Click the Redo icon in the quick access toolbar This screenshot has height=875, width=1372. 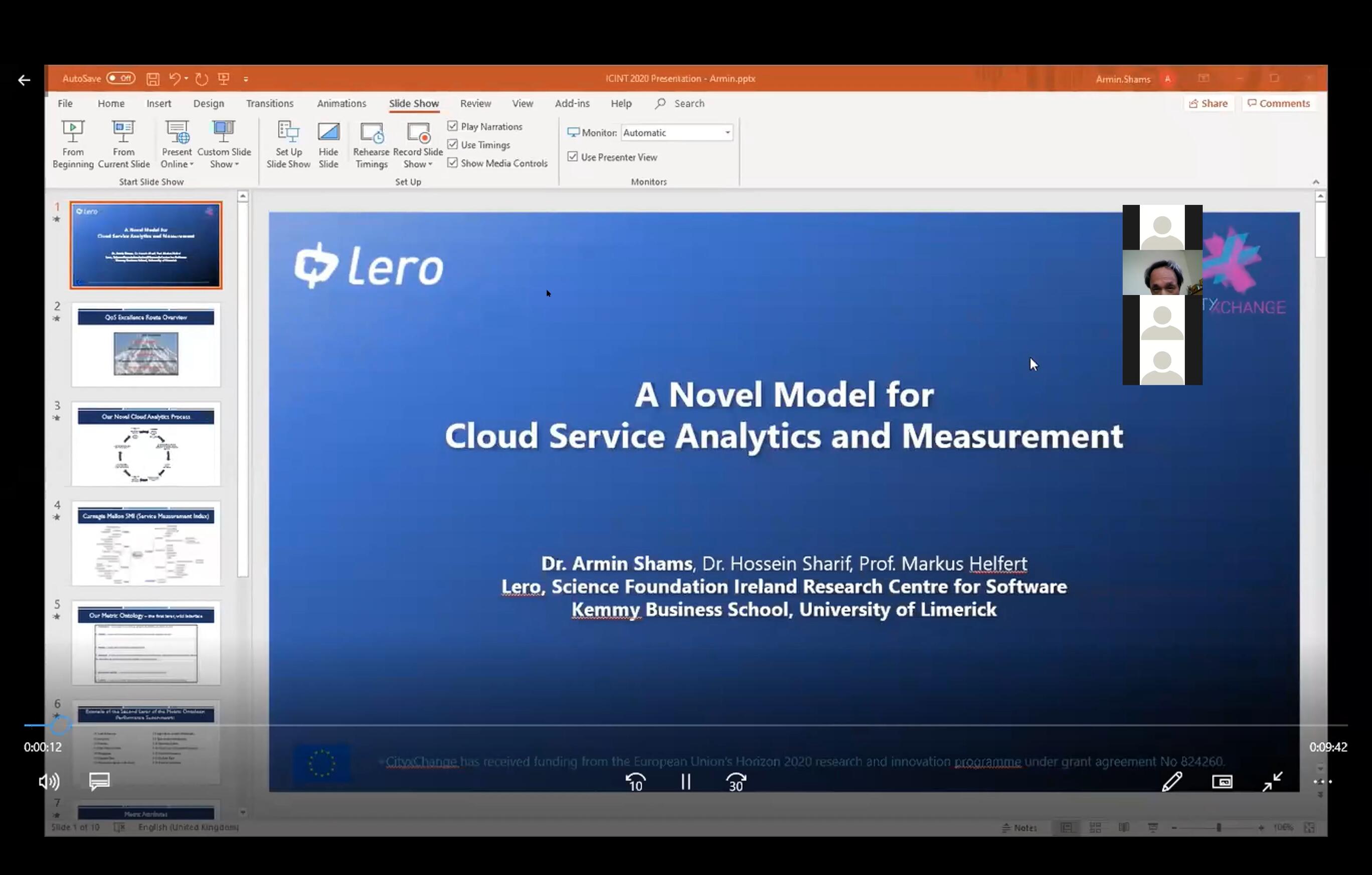click(x=202, y=79)
